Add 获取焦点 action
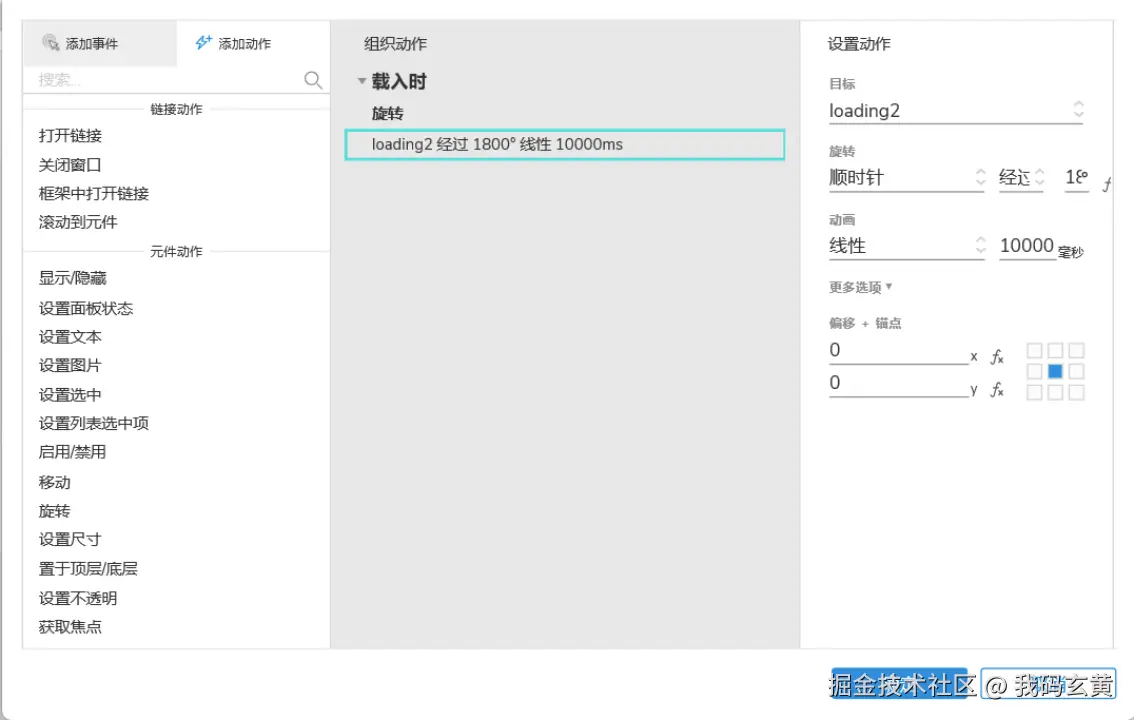Screen dimensions: 1134x720 (70, 627)
